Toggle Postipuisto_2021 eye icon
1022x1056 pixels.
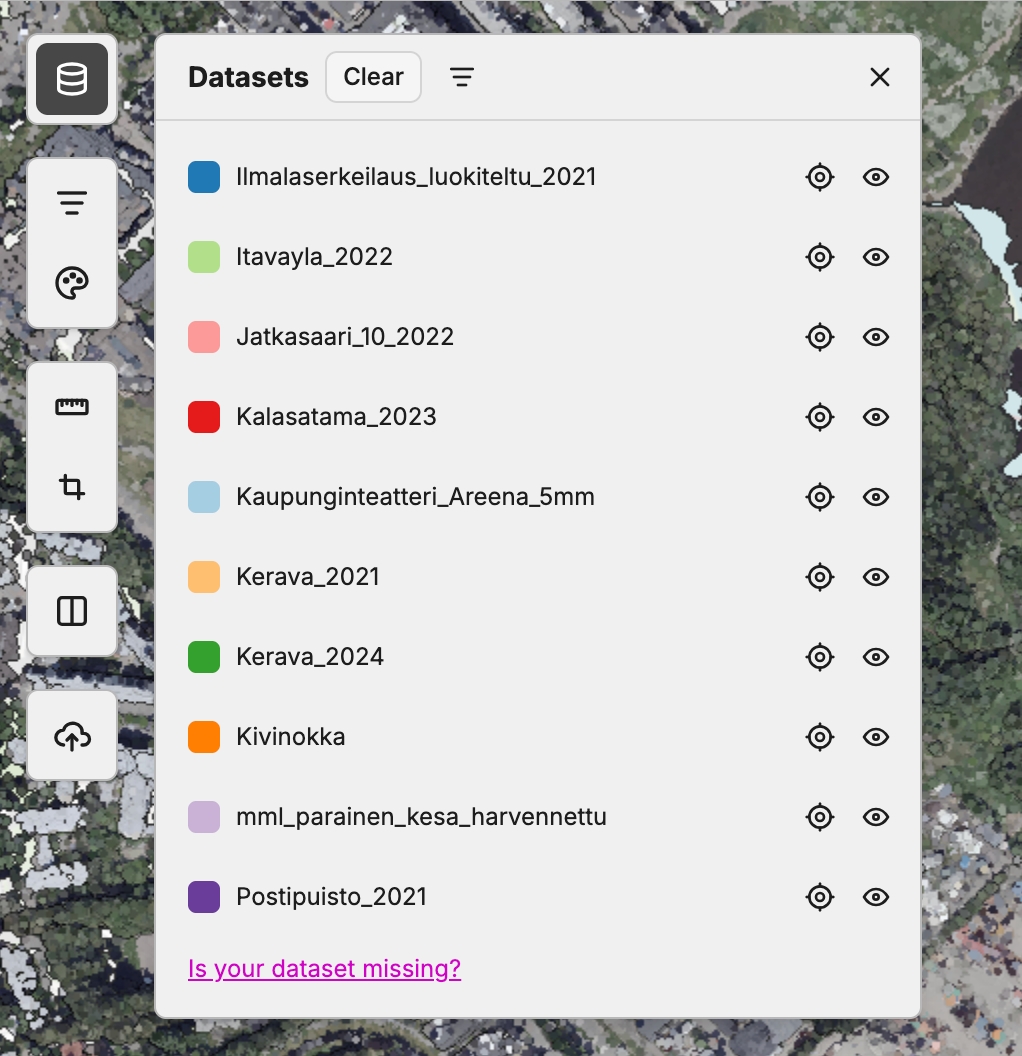(876, 897)
